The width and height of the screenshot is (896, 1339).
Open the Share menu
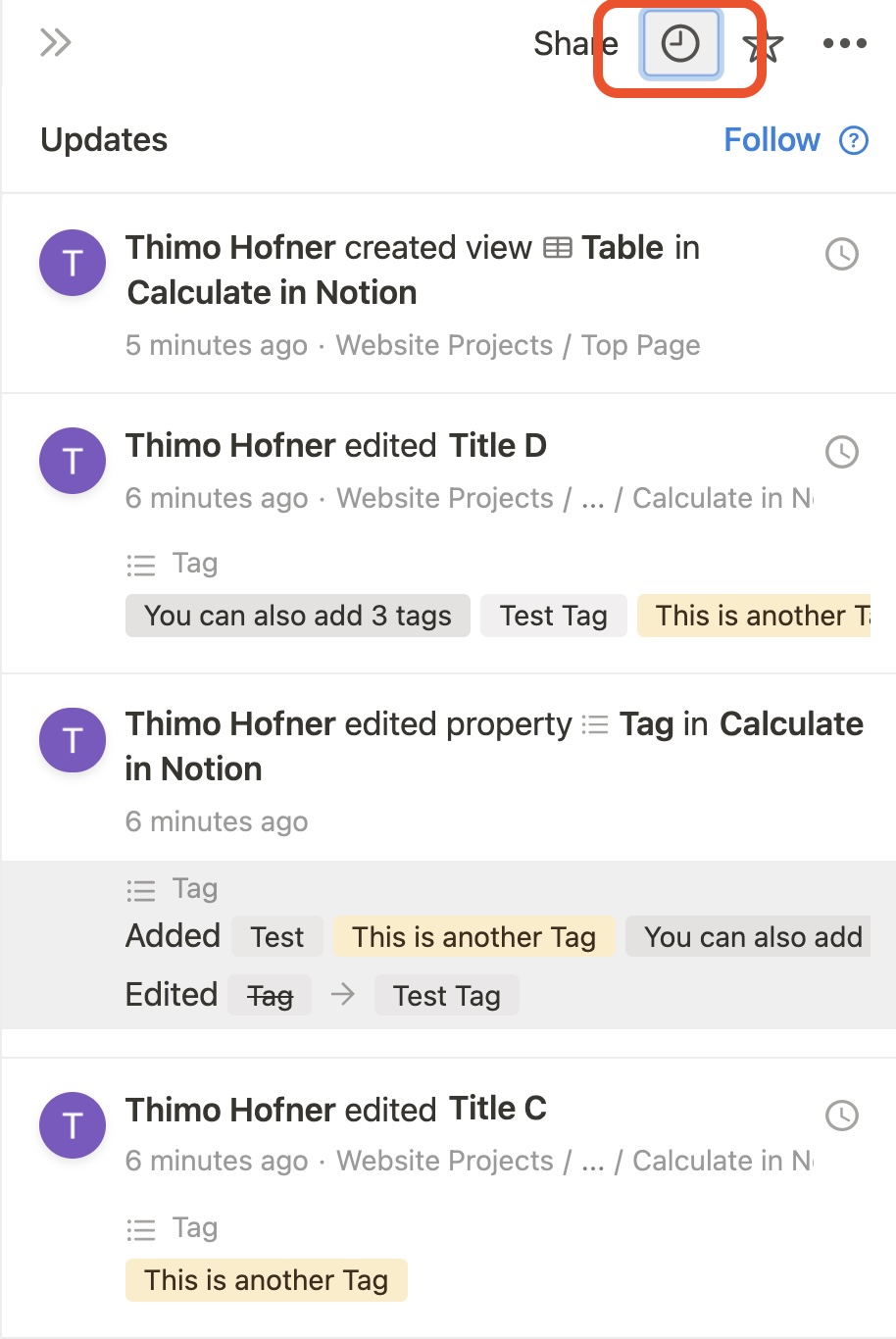574,43
